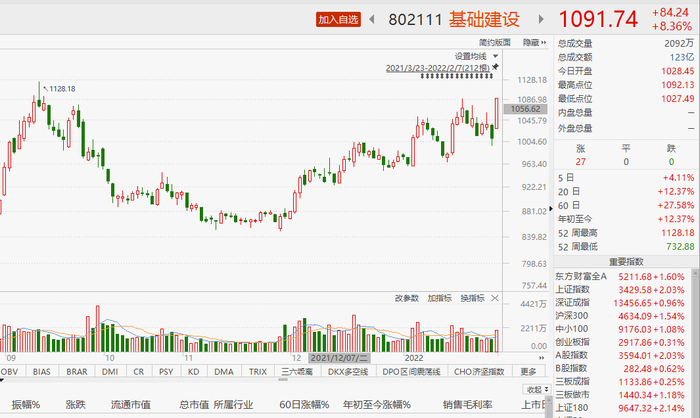Click the index list vertical scrollbar
The width and height of the screenshot is (700, 418).
[x=696, y=343]
